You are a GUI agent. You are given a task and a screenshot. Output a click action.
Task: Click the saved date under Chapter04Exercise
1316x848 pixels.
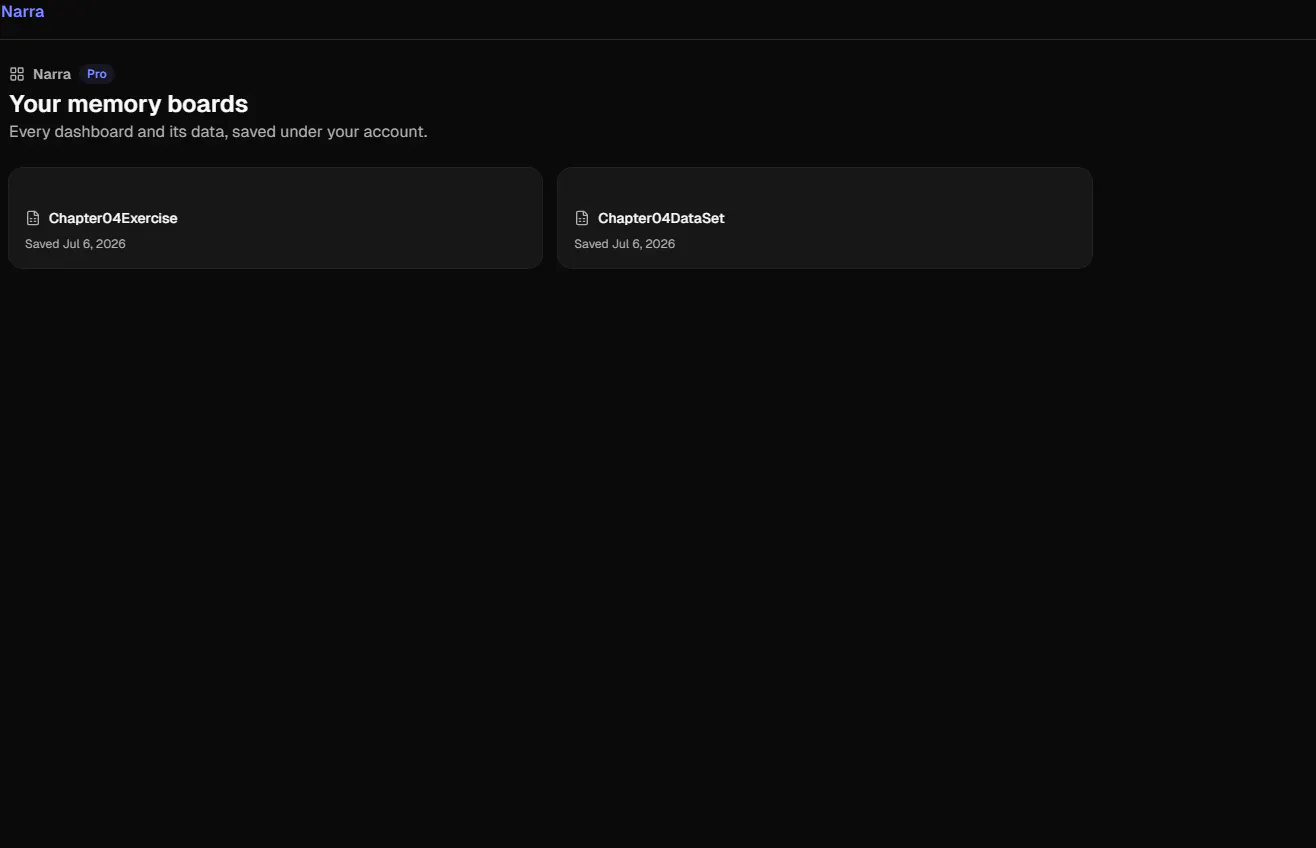click(x=75, y=244)
